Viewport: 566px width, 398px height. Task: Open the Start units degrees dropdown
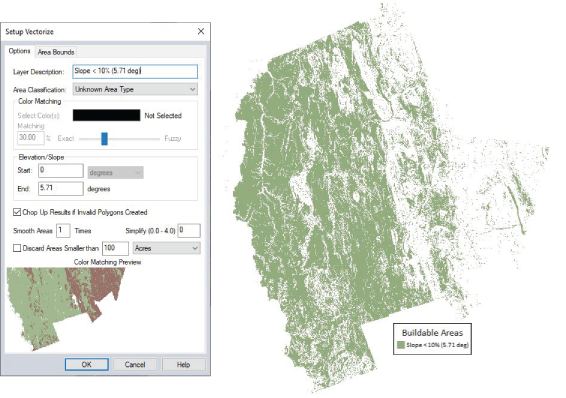tap(116, 172)
